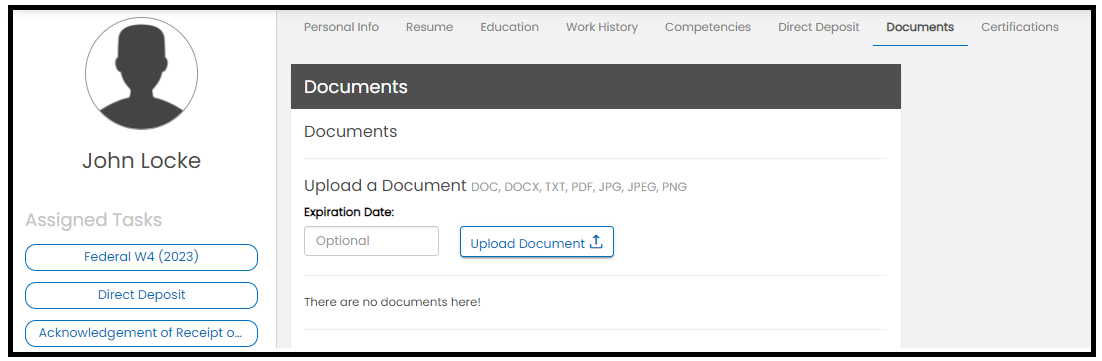Click the dark Documents panel header

[x=595, y=86]
